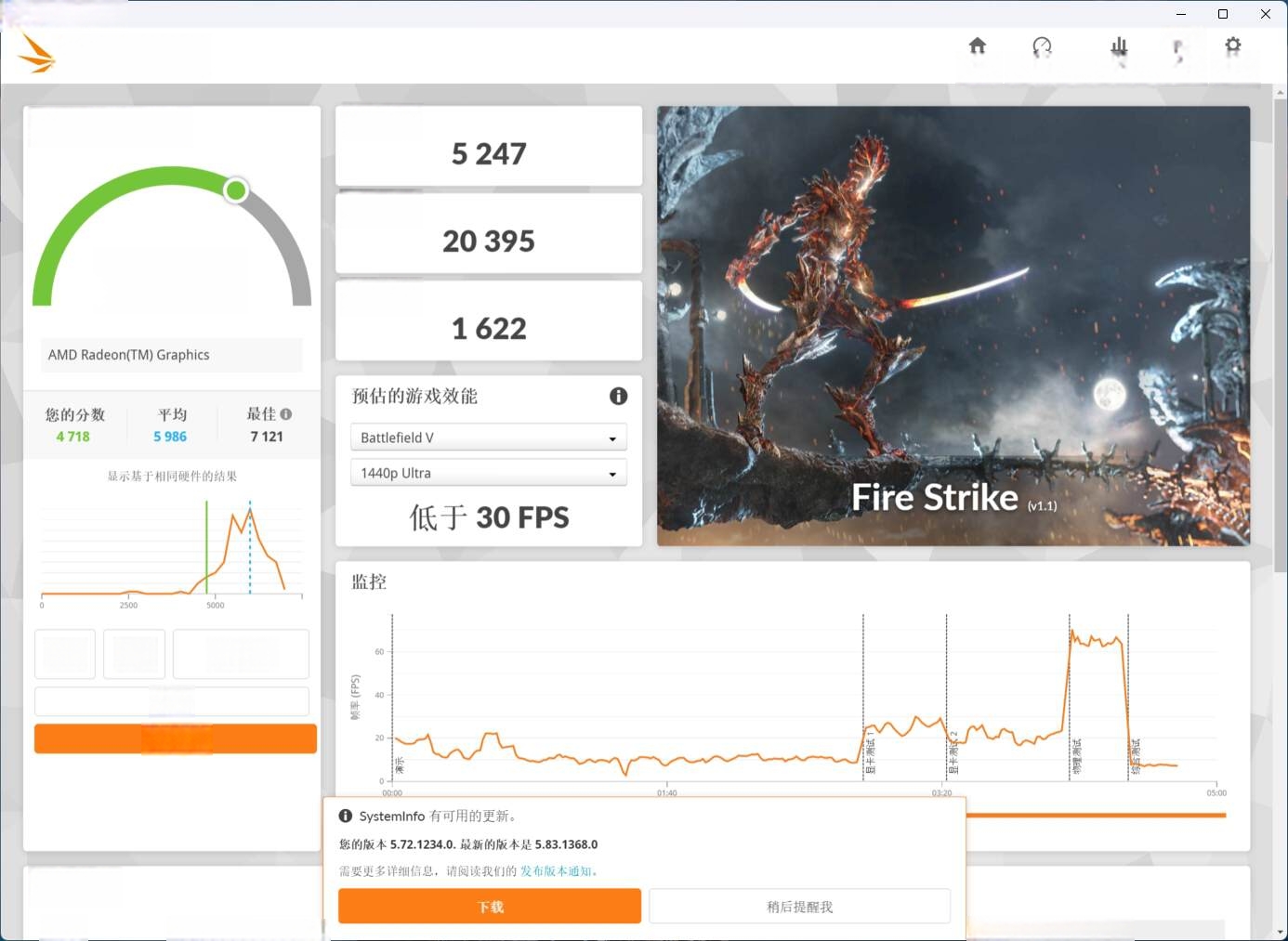1288x941 pixels.
Task: Open the Benchmarks gauge icon
Action: [1042, 46]
